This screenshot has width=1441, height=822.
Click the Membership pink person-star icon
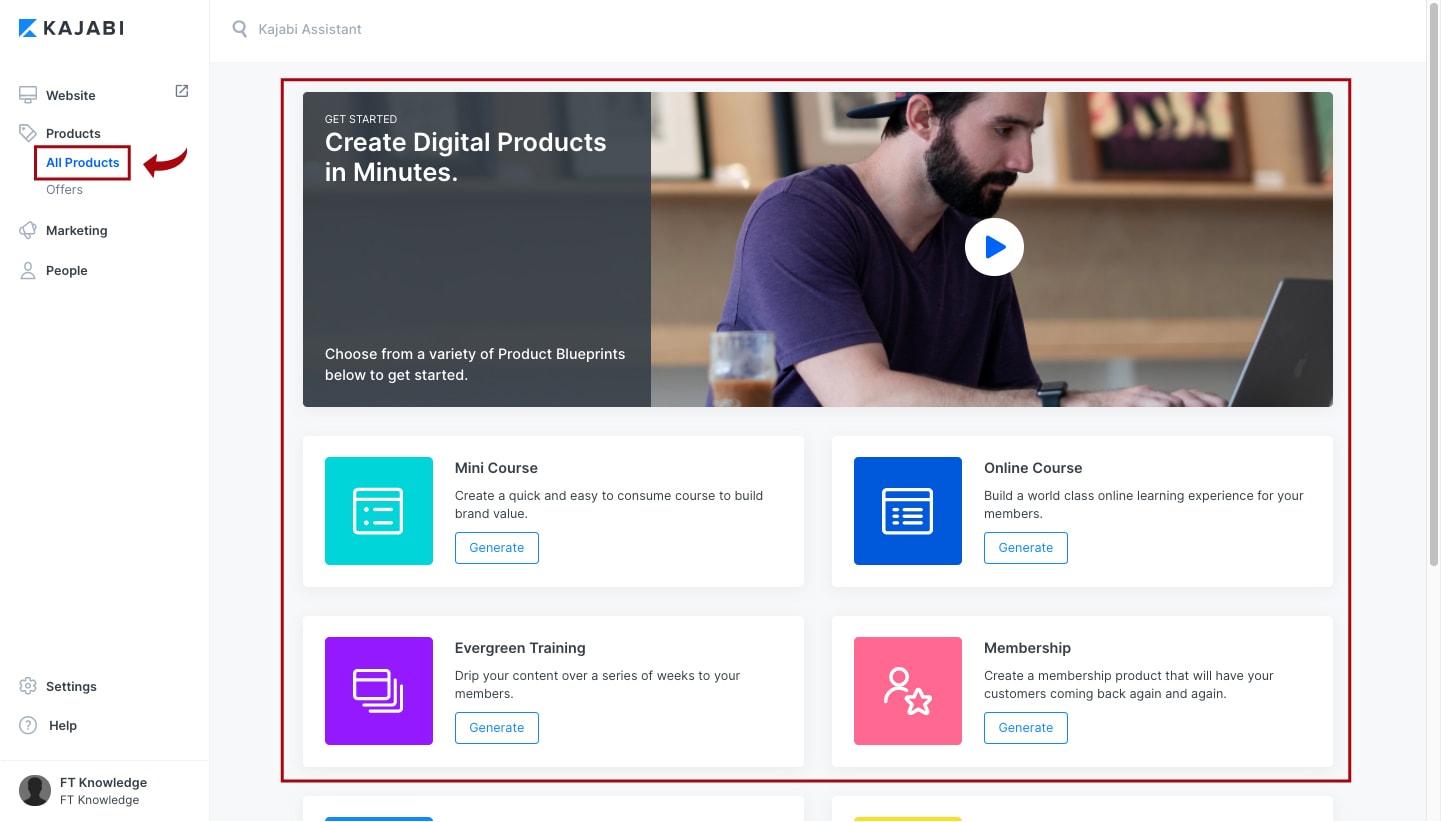[907, 691]
